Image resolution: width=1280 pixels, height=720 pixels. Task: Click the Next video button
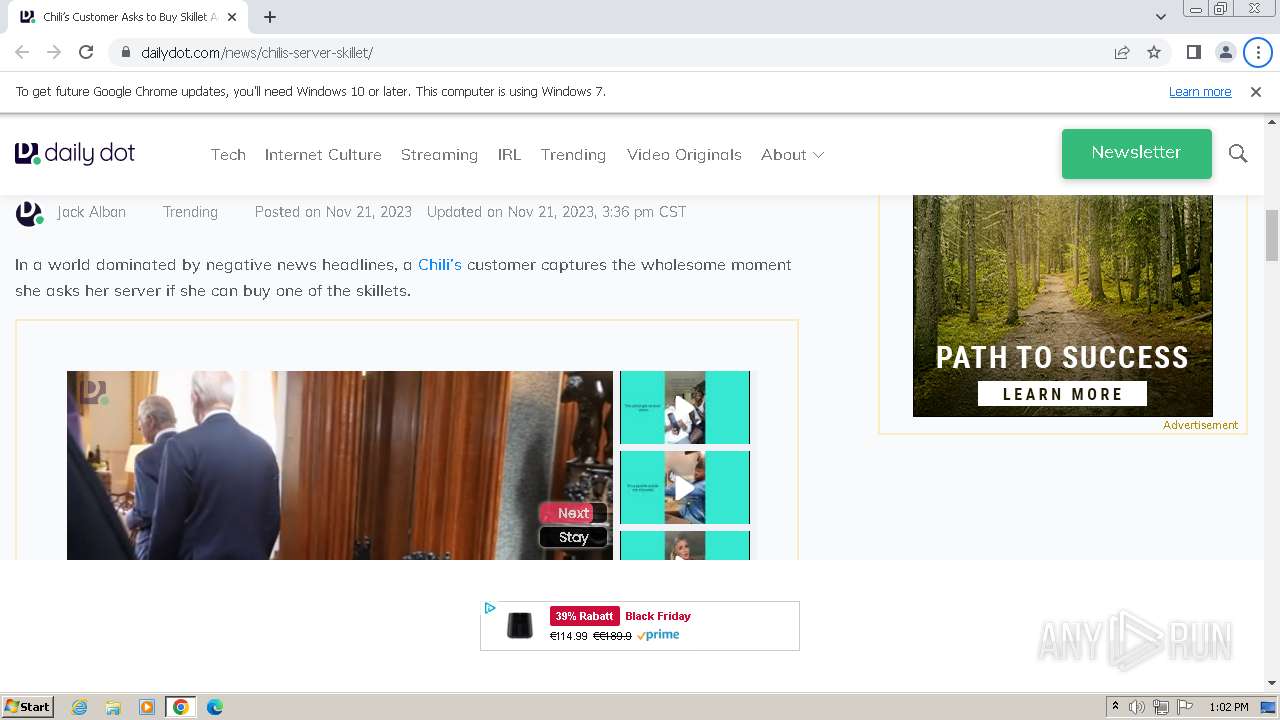coord(573,513)
